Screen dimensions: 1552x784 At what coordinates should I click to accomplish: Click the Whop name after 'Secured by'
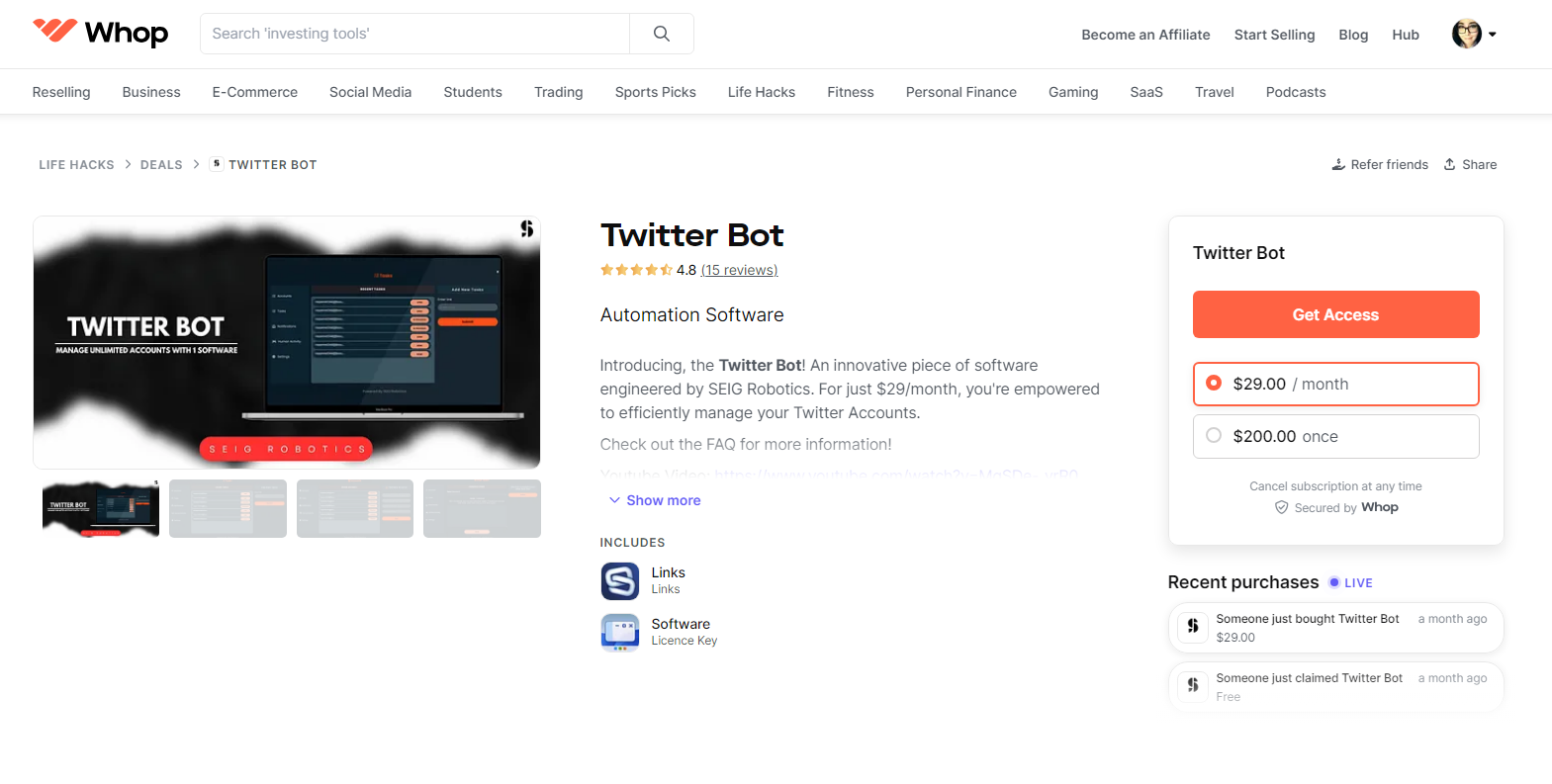pyautogui.click(x=1380, y=507)
